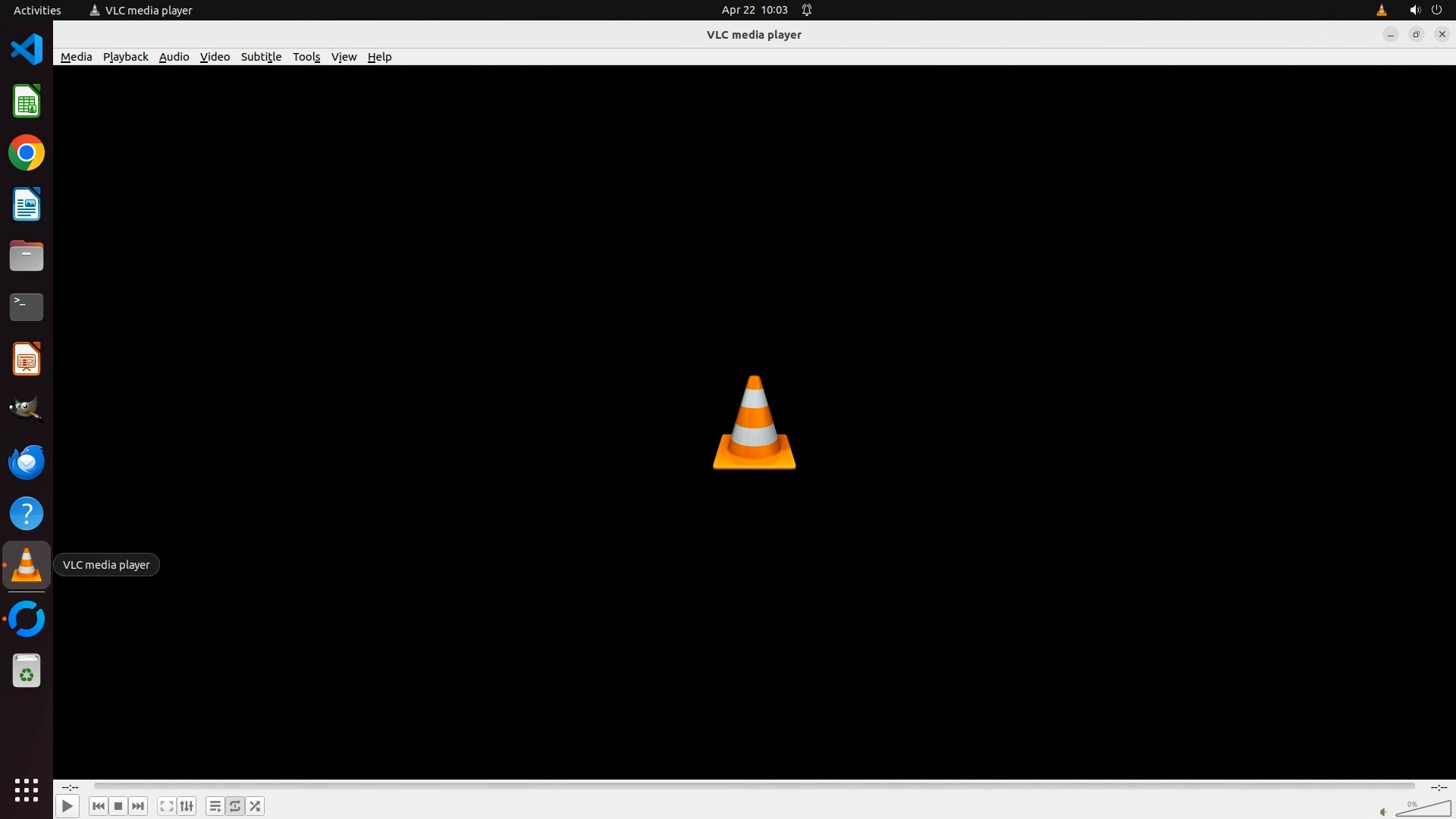The width and height of the screenshot is (1456, 819).
Task: Open the Playback menu
Action: click(125, 57)
